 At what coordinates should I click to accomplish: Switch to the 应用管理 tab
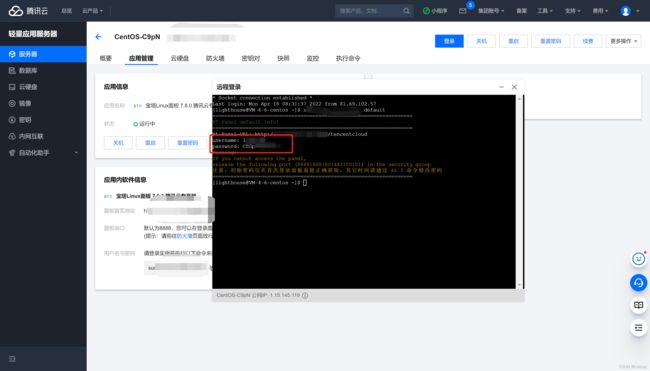pos(141,58)
